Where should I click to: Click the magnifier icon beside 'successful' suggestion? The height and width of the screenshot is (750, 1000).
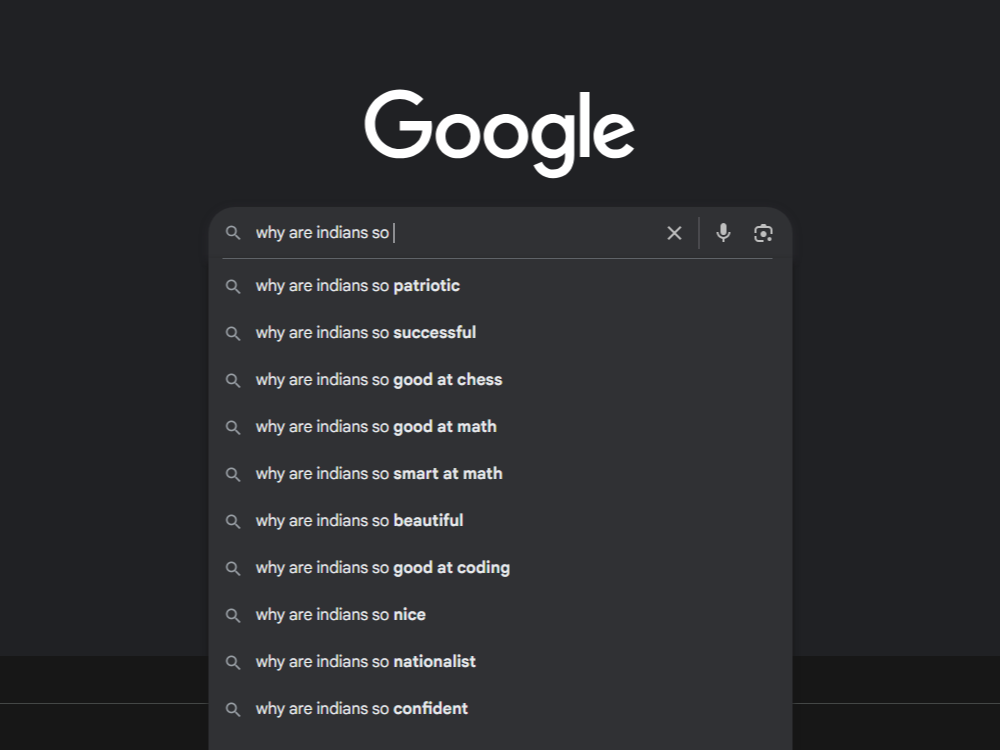pos(233,333)
